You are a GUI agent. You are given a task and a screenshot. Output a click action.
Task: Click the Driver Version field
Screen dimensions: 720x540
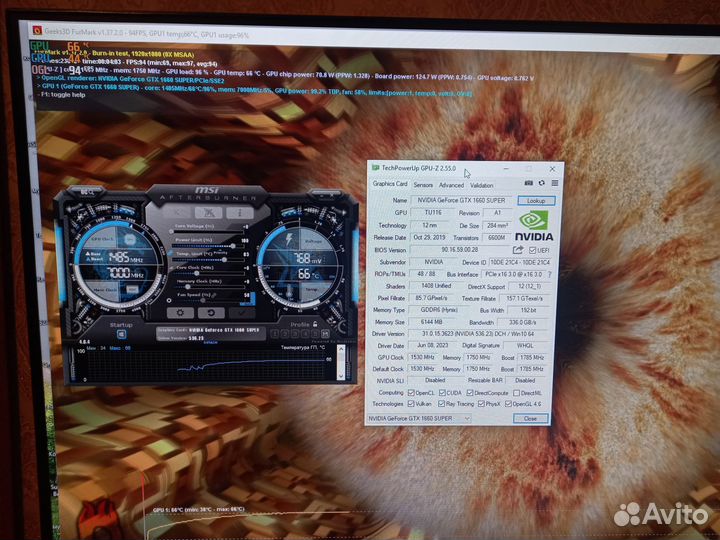point(478,334)
